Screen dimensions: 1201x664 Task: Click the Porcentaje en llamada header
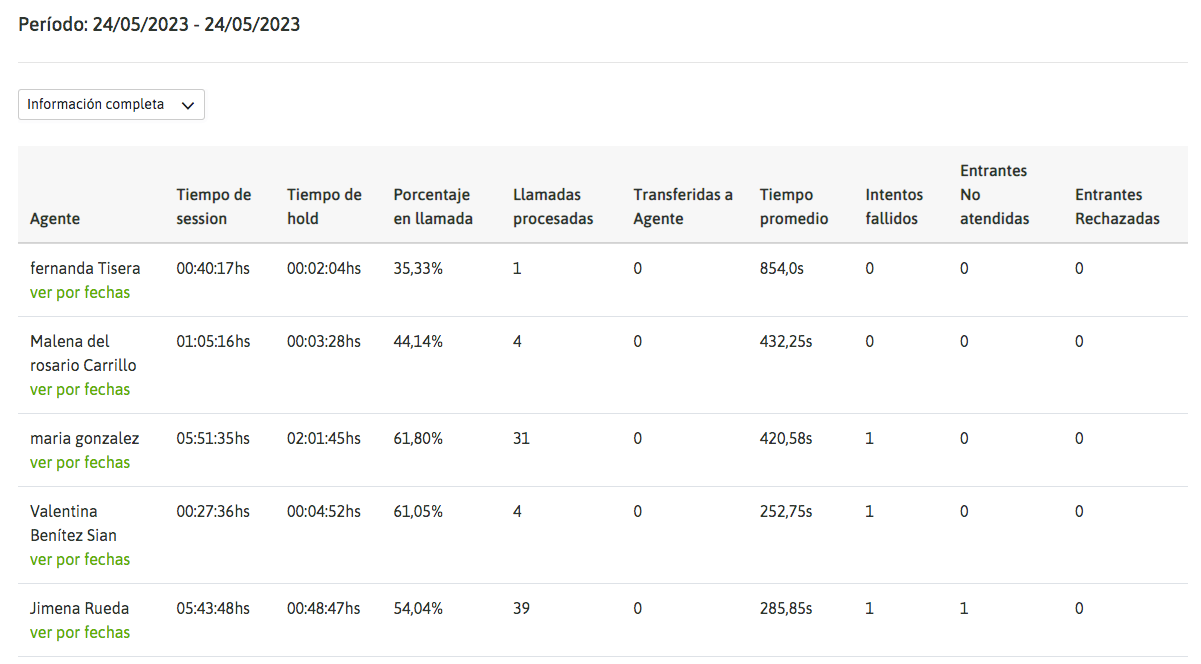433,207
